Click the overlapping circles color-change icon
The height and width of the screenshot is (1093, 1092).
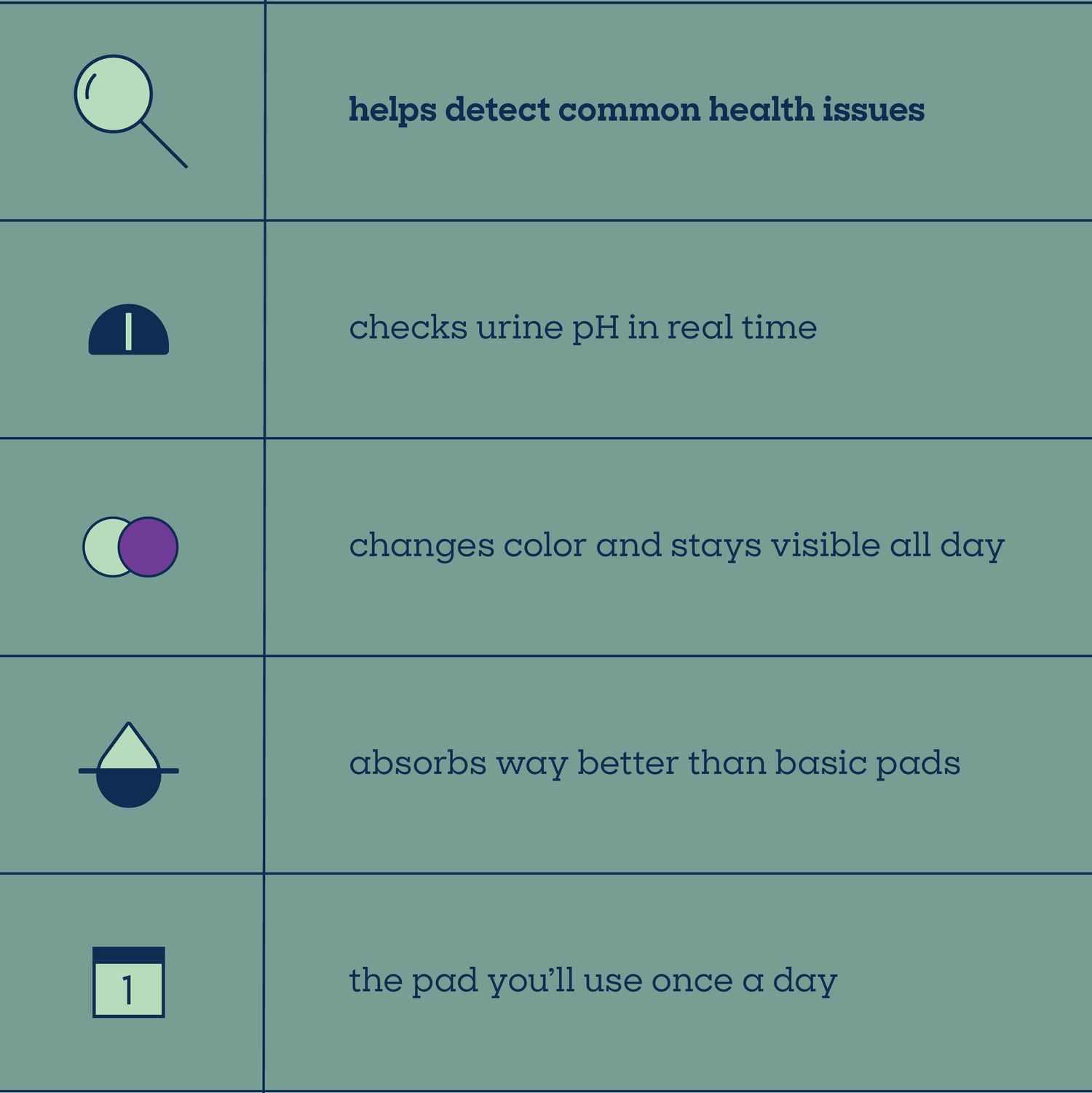click(x=130, y=547)
